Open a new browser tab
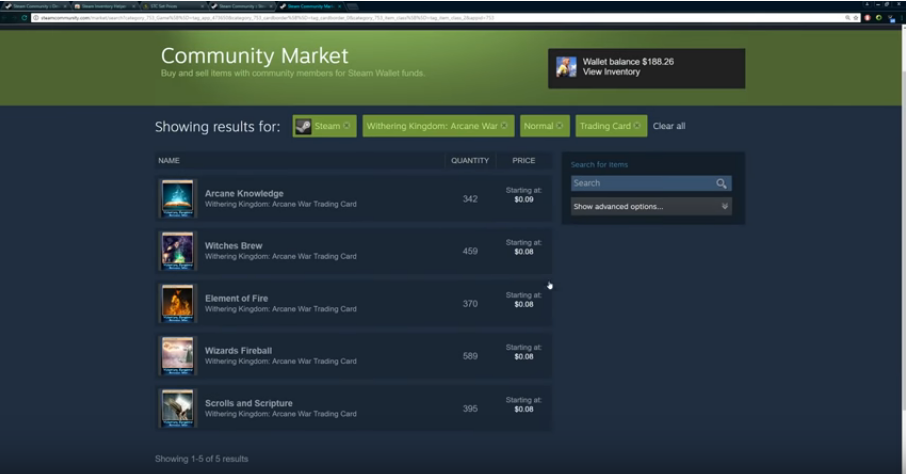This screenshot has width=906, height=474. 352,6
